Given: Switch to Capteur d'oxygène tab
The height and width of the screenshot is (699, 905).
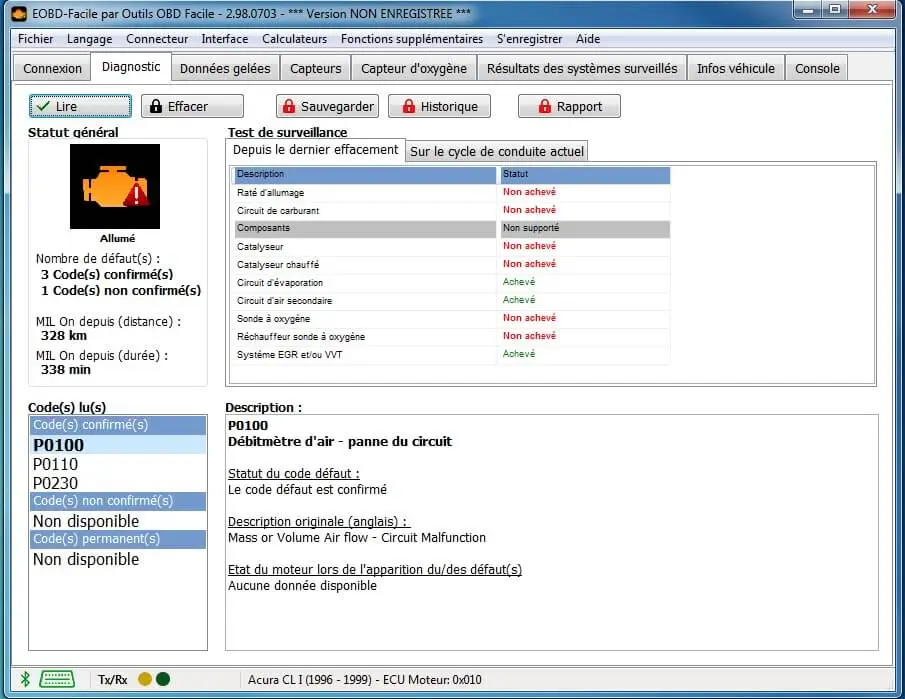Looking at the screenshot, I should pos(414,69).
